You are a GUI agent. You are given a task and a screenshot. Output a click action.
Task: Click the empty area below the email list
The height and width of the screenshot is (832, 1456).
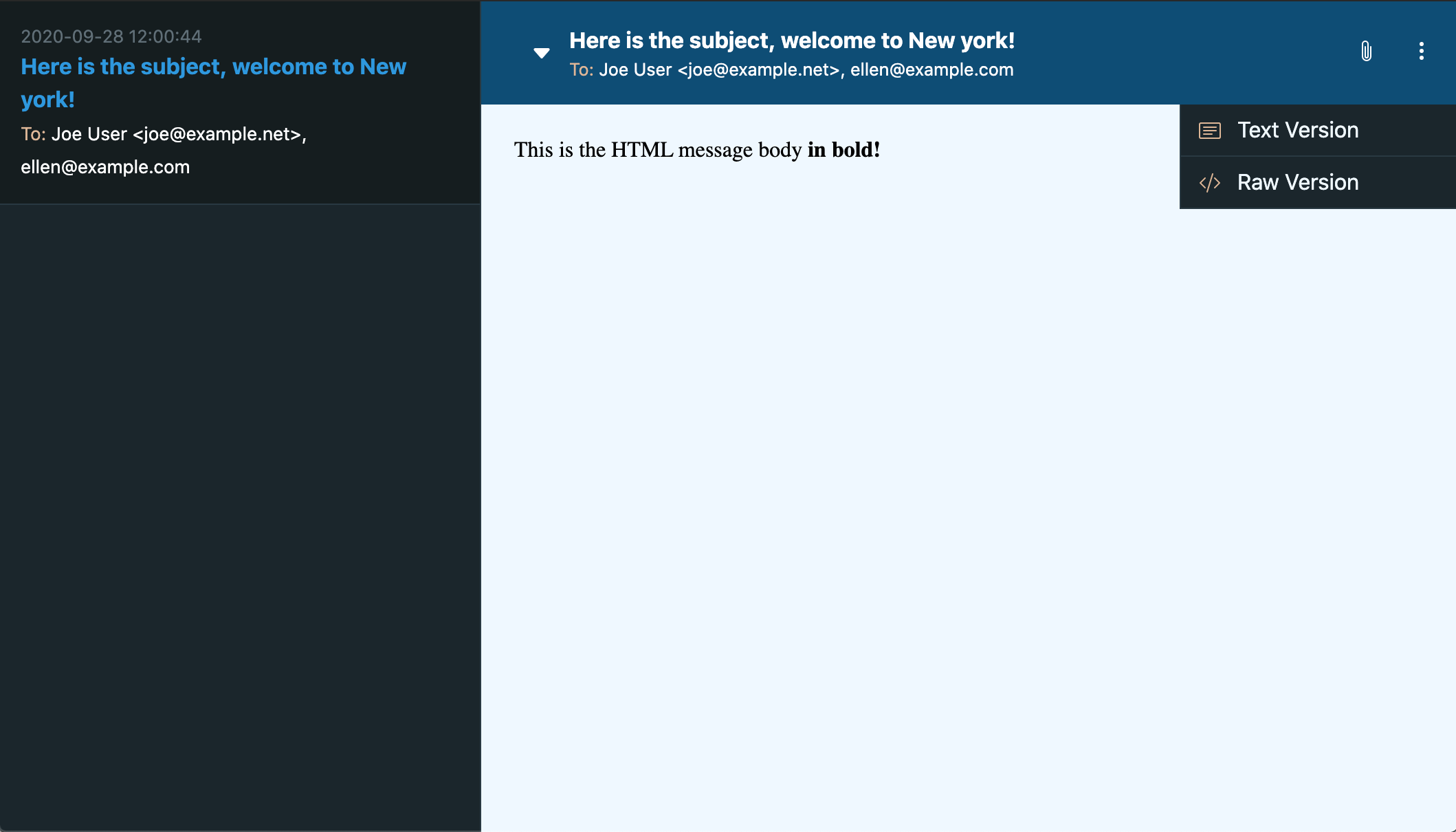[240, 516]
